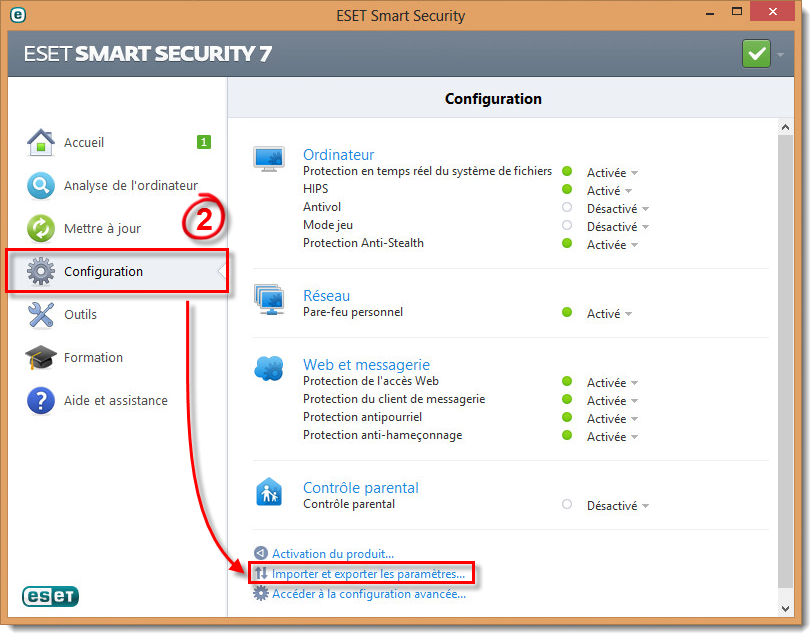Open Formation graduation cap icon
811x634 pixels.
coord(40,357)
